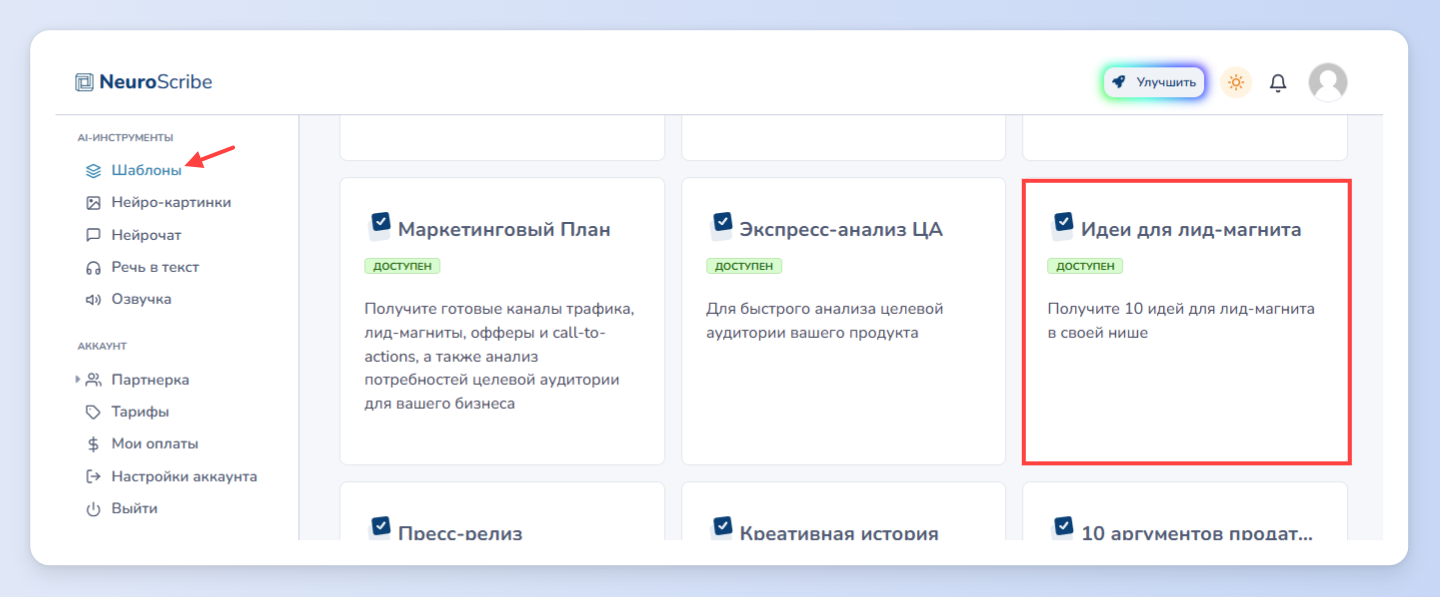
Task: Click ДОСТУПЕН badge on Маркетинговый План
Action: point(403,266)
